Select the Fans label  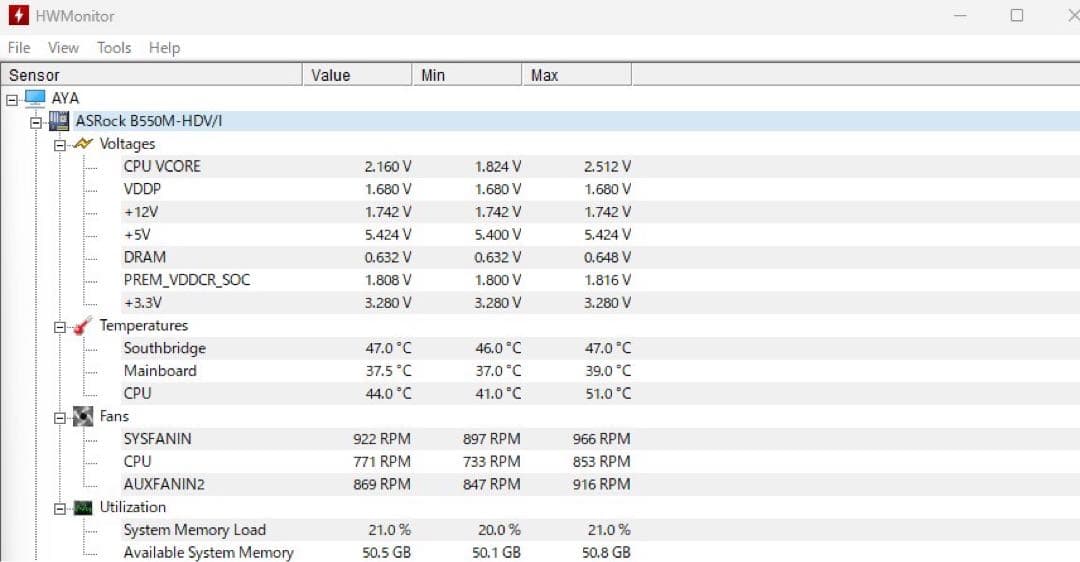point(114,417)
